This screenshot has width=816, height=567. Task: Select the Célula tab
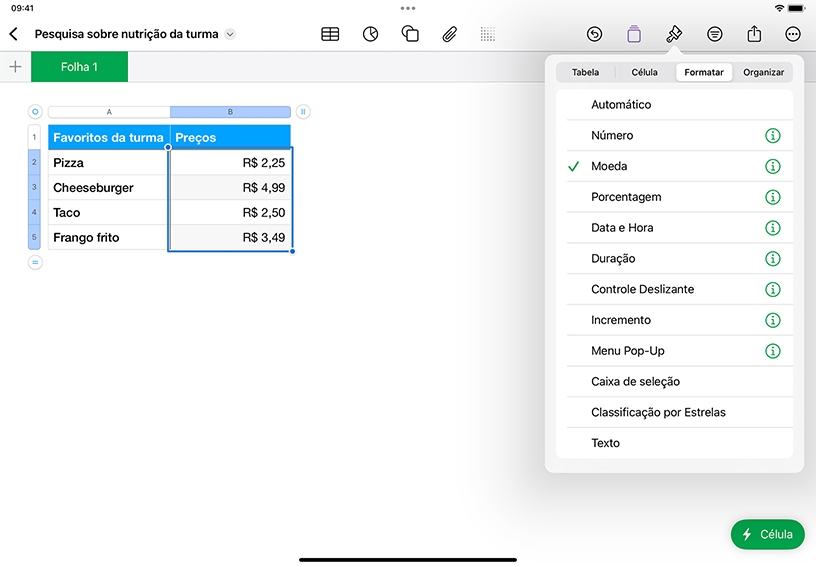(644, 72)
